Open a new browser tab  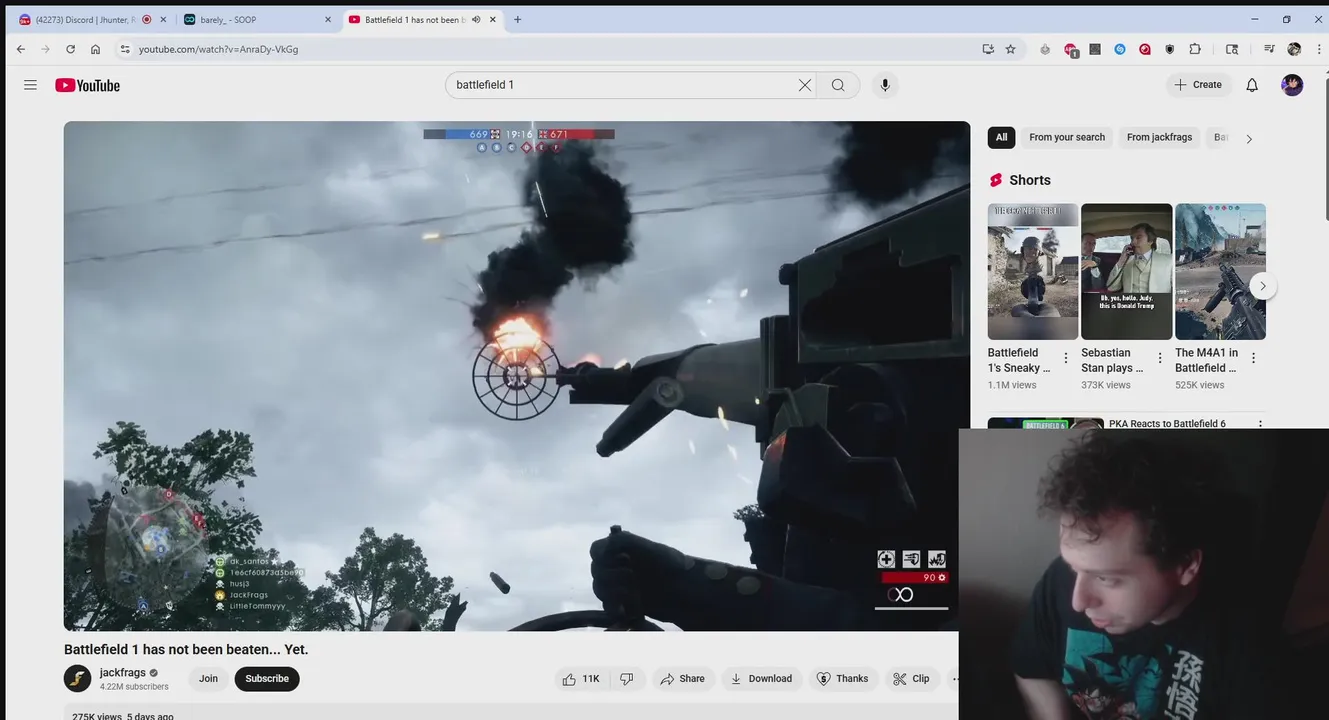pyautogui.click(x=517, y=19)
